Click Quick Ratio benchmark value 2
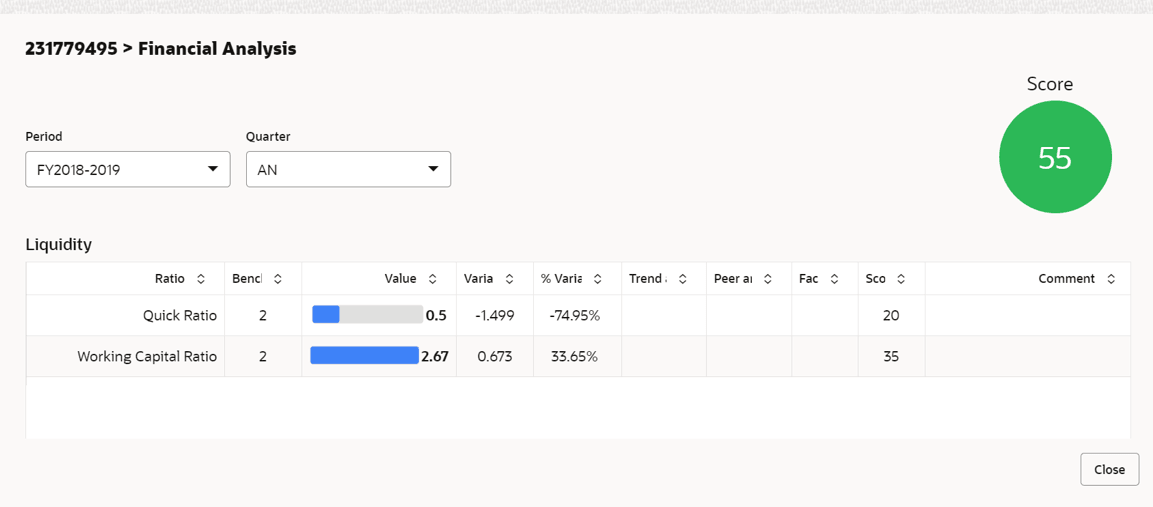Viewport: 1153px width, 507px height. pos(263,316)
